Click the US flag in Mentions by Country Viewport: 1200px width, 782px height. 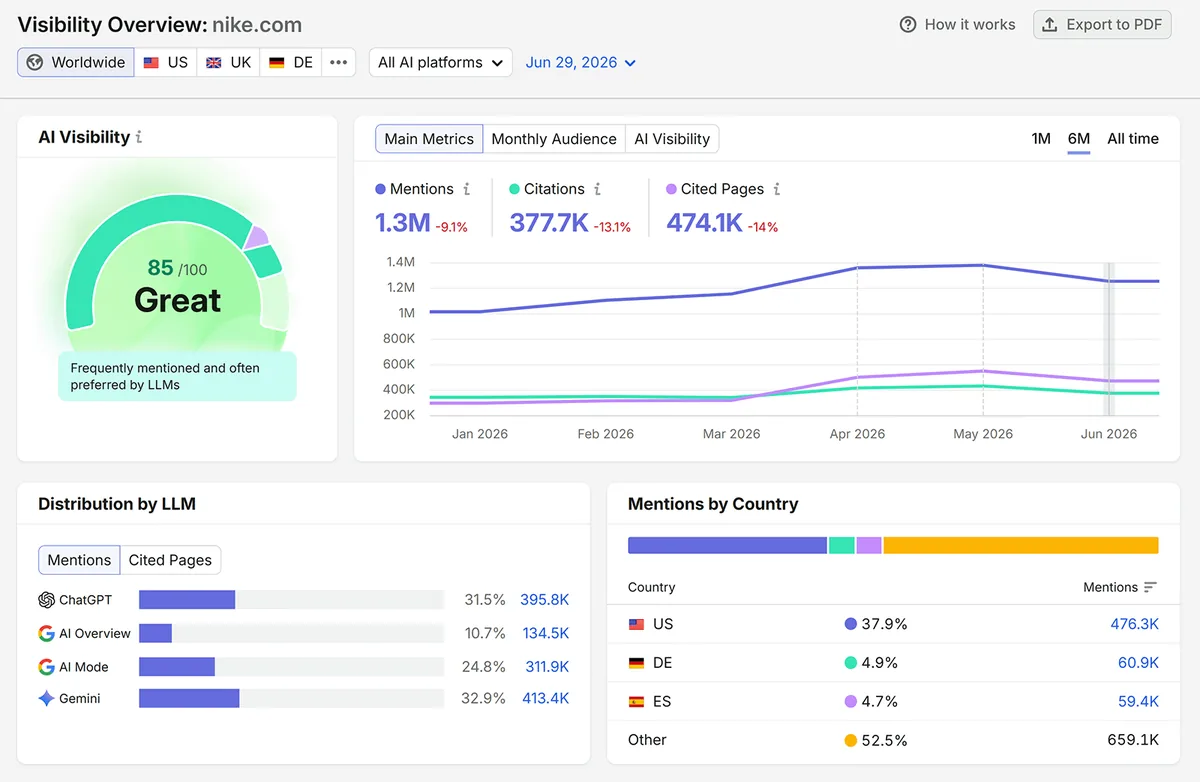[636, 624]
